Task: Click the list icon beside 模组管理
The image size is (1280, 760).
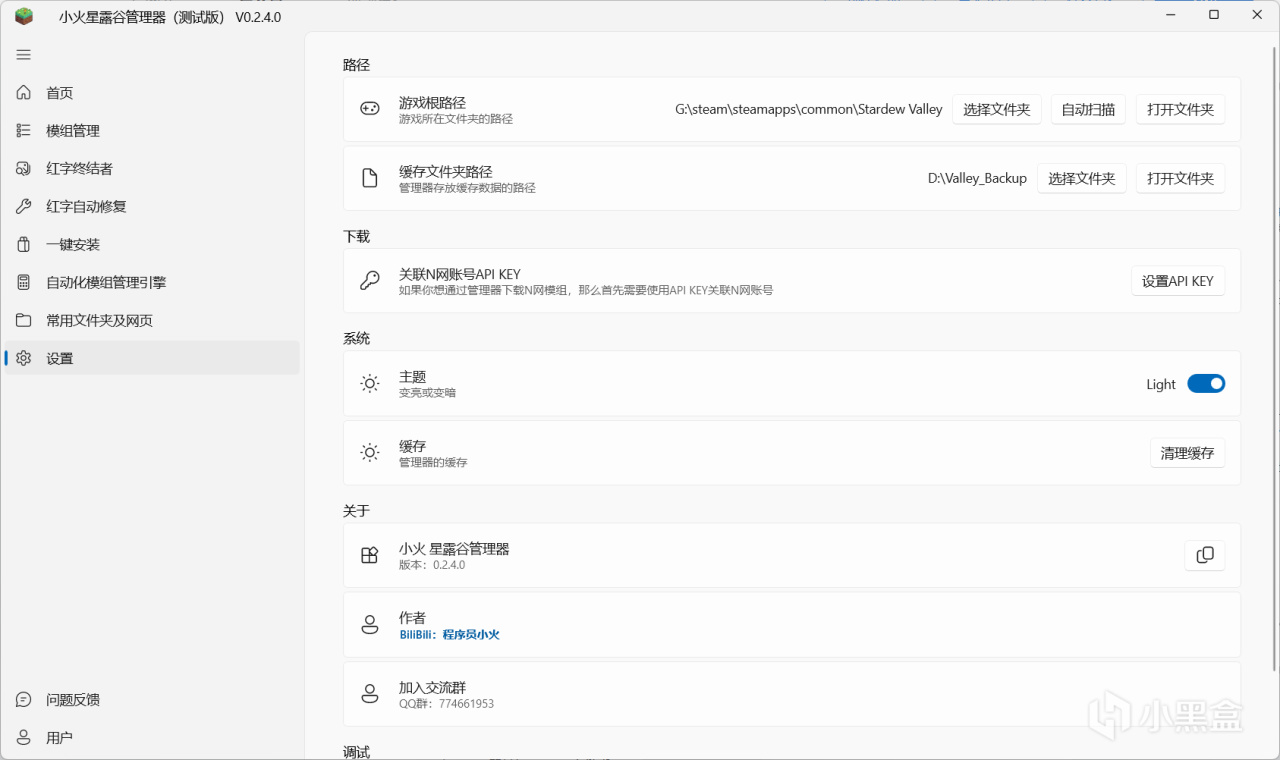Action: 24,131
